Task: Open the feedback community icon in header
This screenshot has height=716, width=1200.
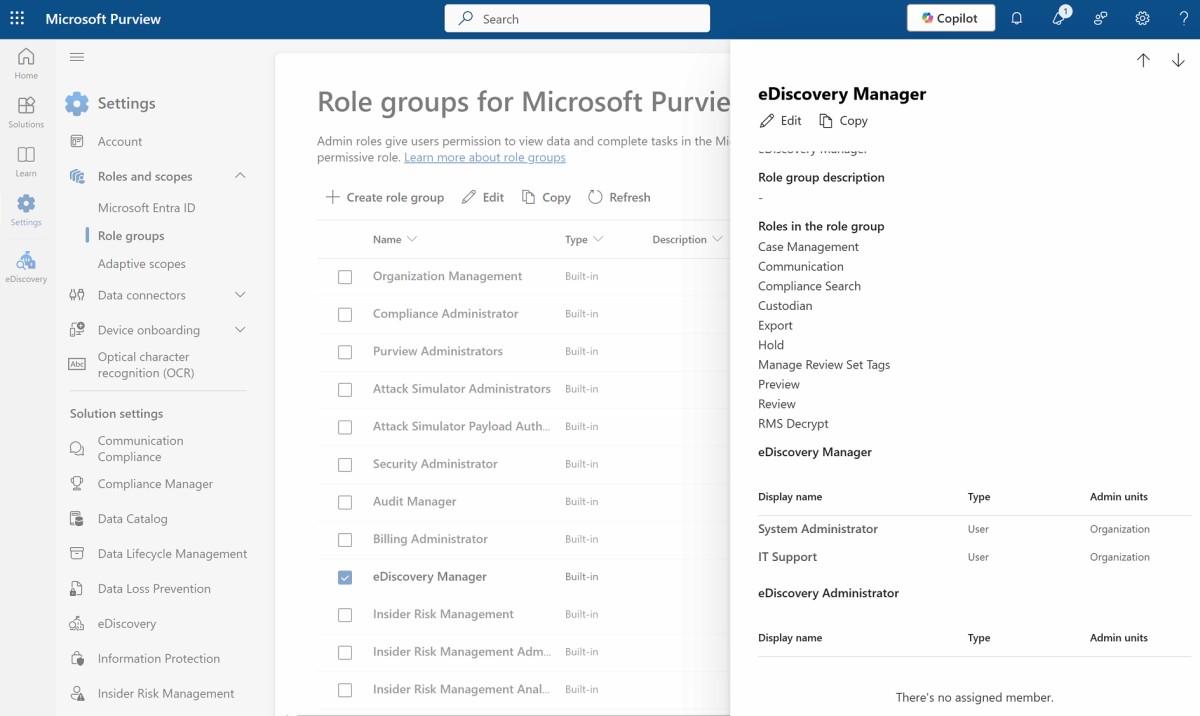Action: click(1101, 18)
